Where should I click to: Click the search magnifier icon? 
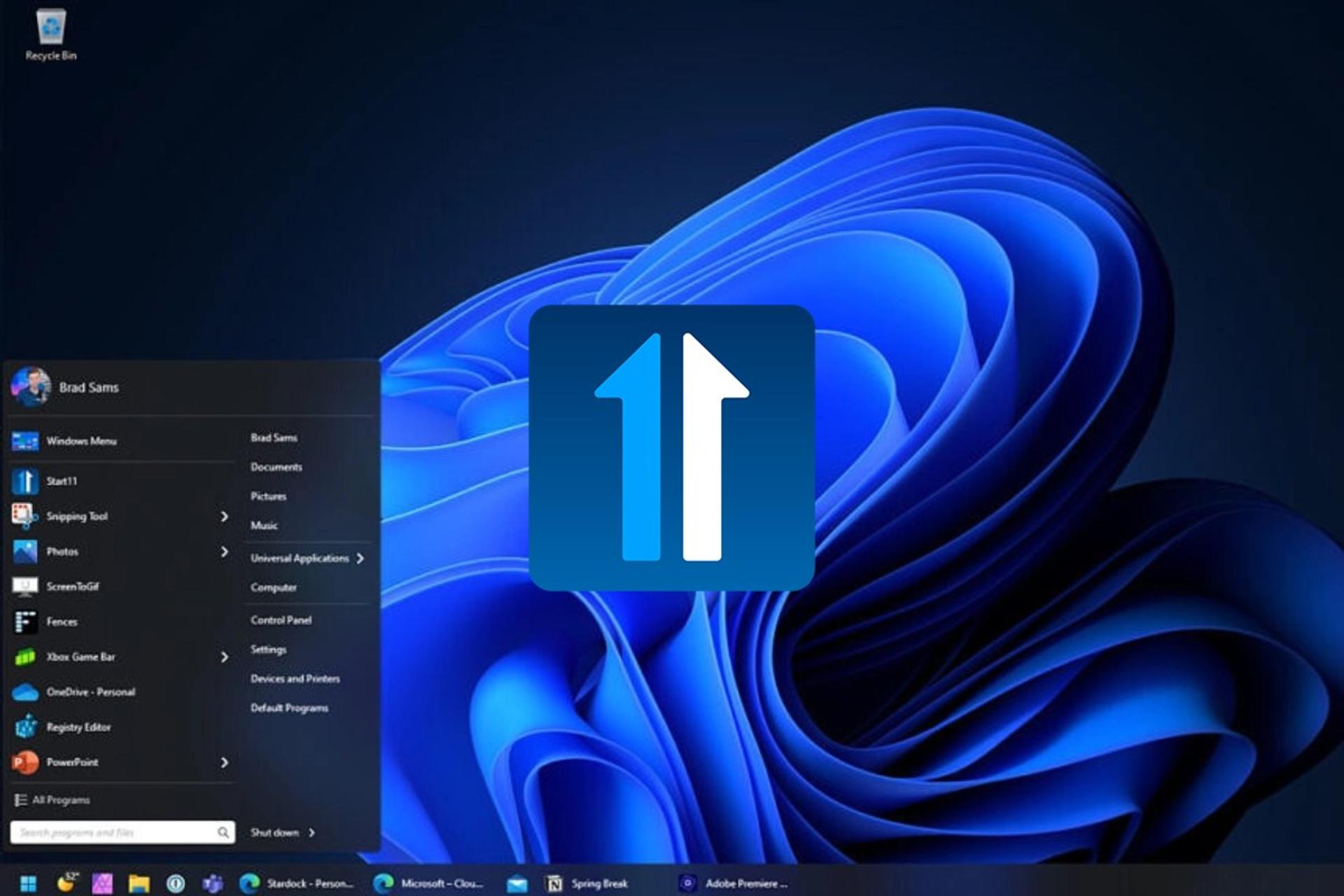223,832
